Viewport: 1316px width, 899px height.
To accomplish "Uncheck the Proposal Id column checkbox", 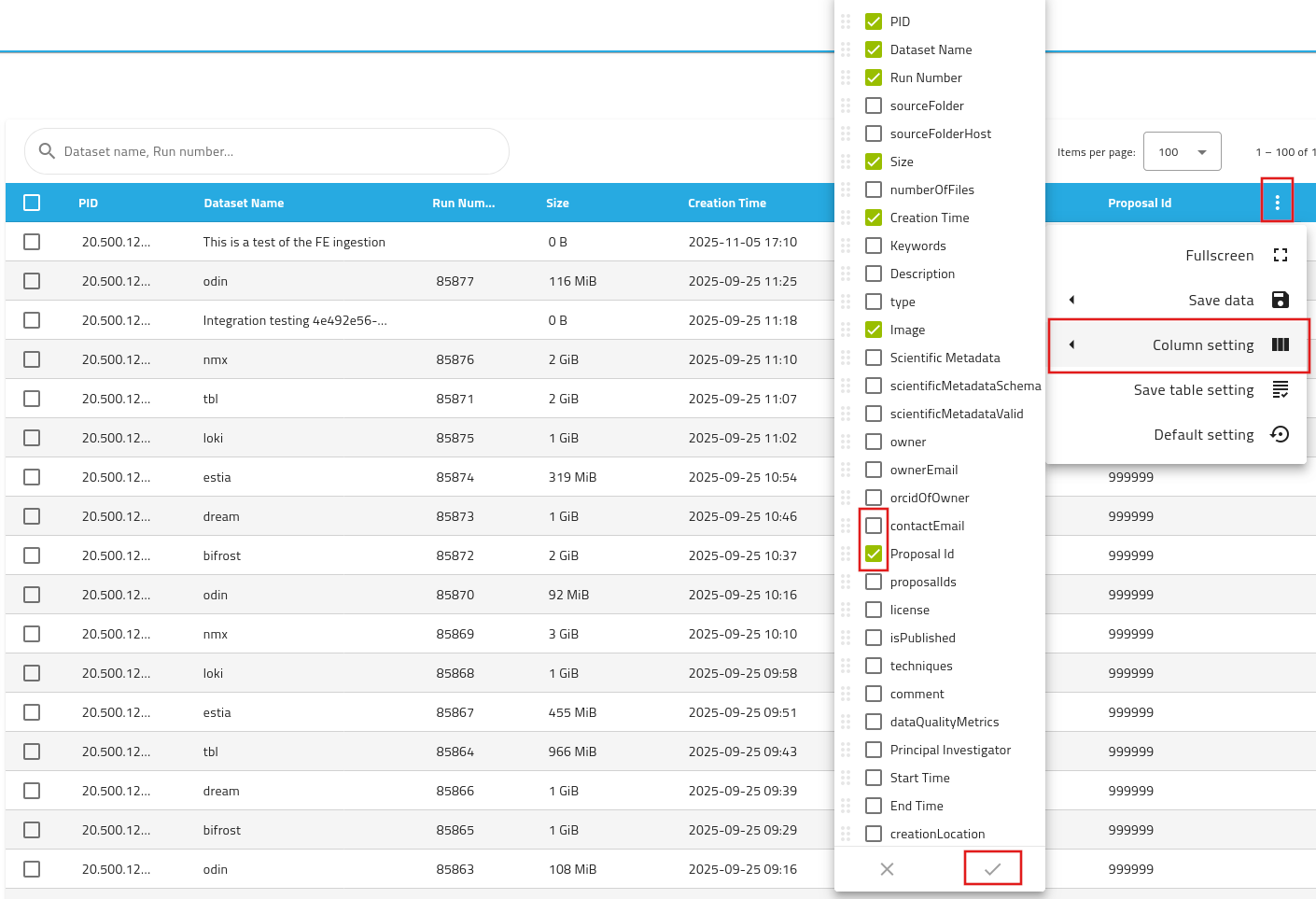I will click(874, 554).
